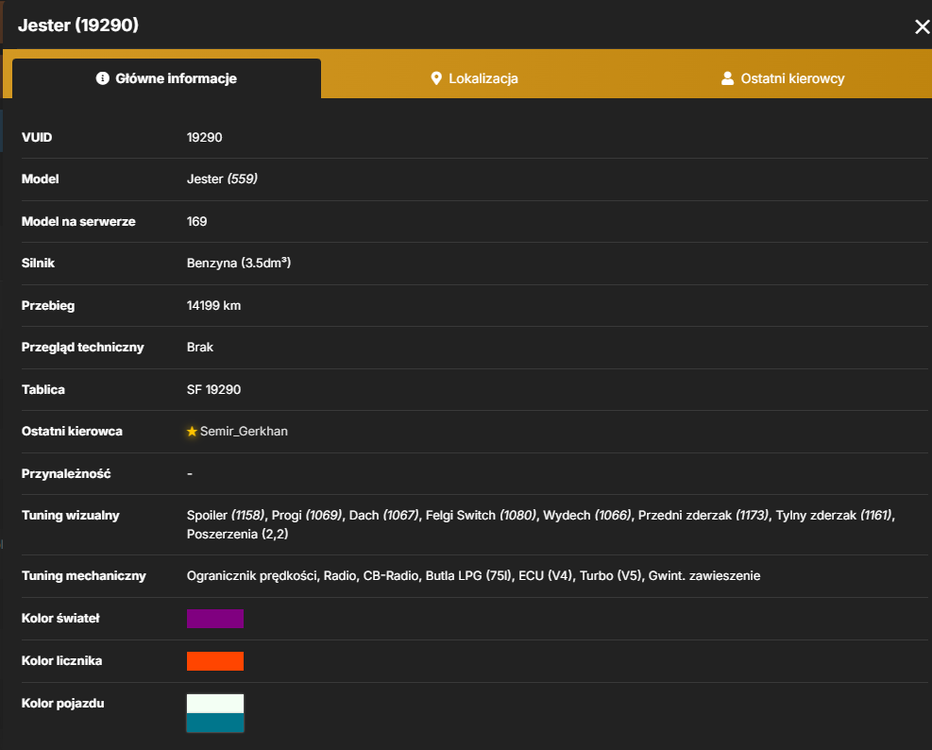Click the engine value Benzyna (3.5dm³)
The width and height of the screenshot is (932, 750).
click(239, 263)
